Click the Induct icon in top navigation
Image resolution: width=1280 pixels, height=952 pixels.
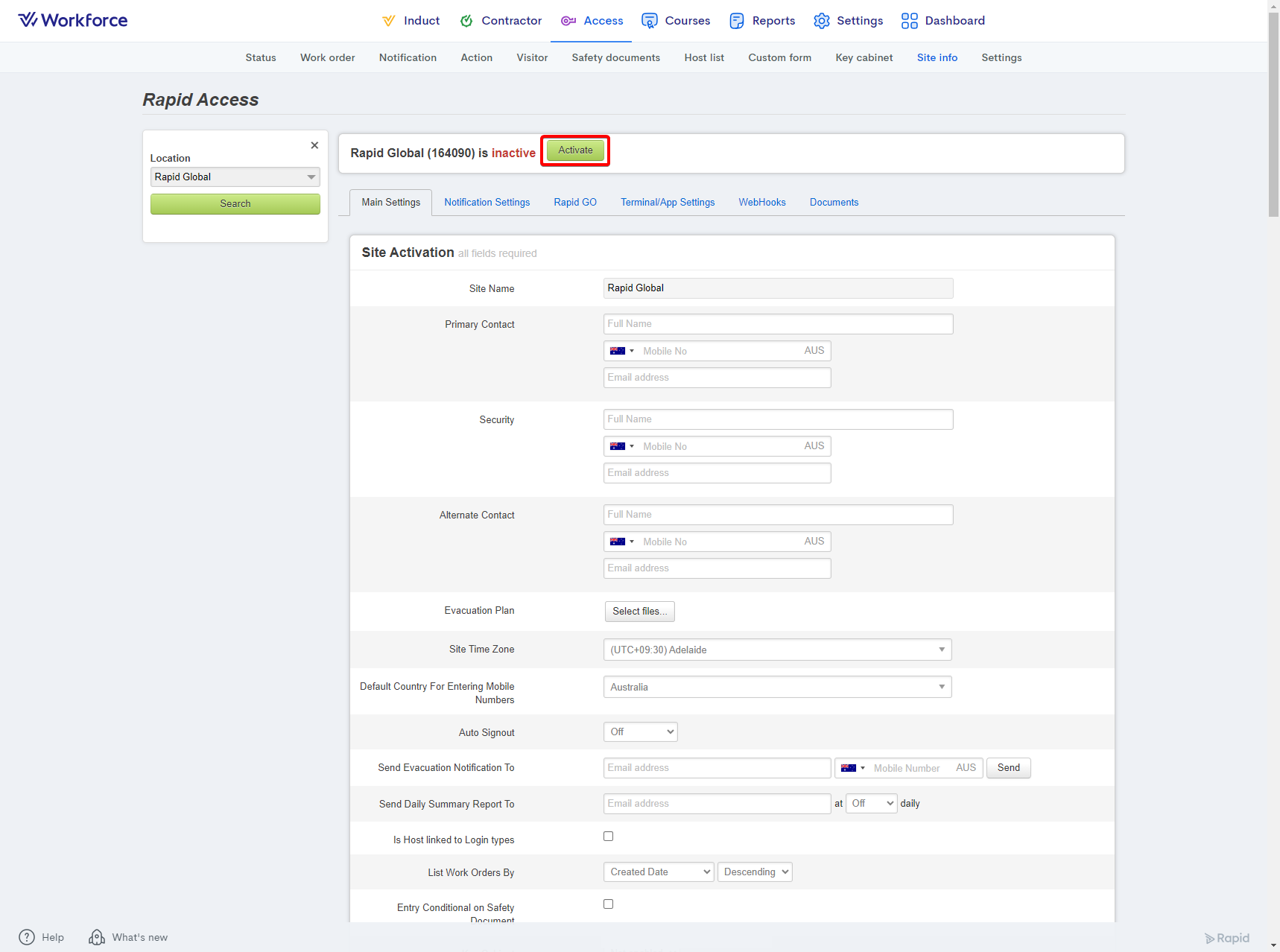click(x=388, y=21)
